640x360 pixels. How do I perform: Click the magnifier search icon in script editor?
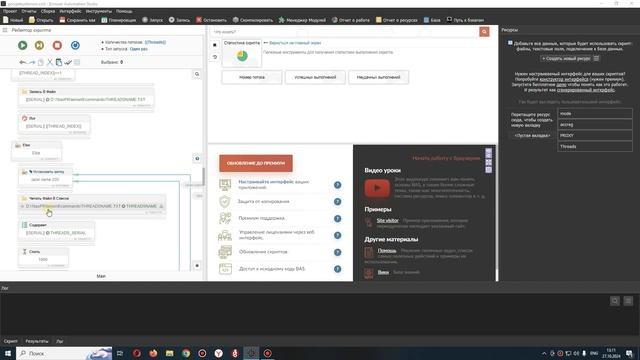click(x=197, y=74)
